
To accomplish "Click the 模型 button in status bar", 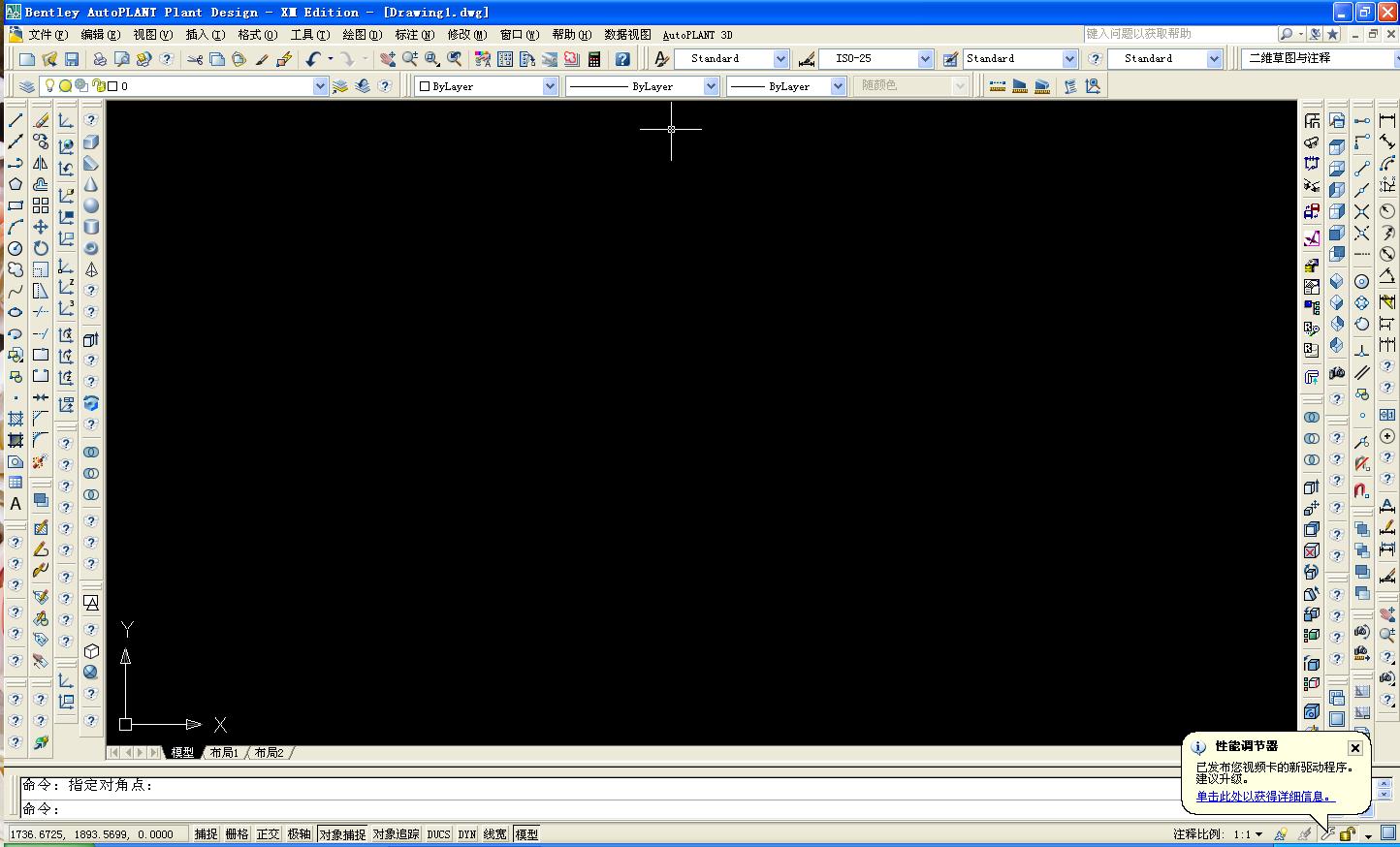I will [526, 834].
